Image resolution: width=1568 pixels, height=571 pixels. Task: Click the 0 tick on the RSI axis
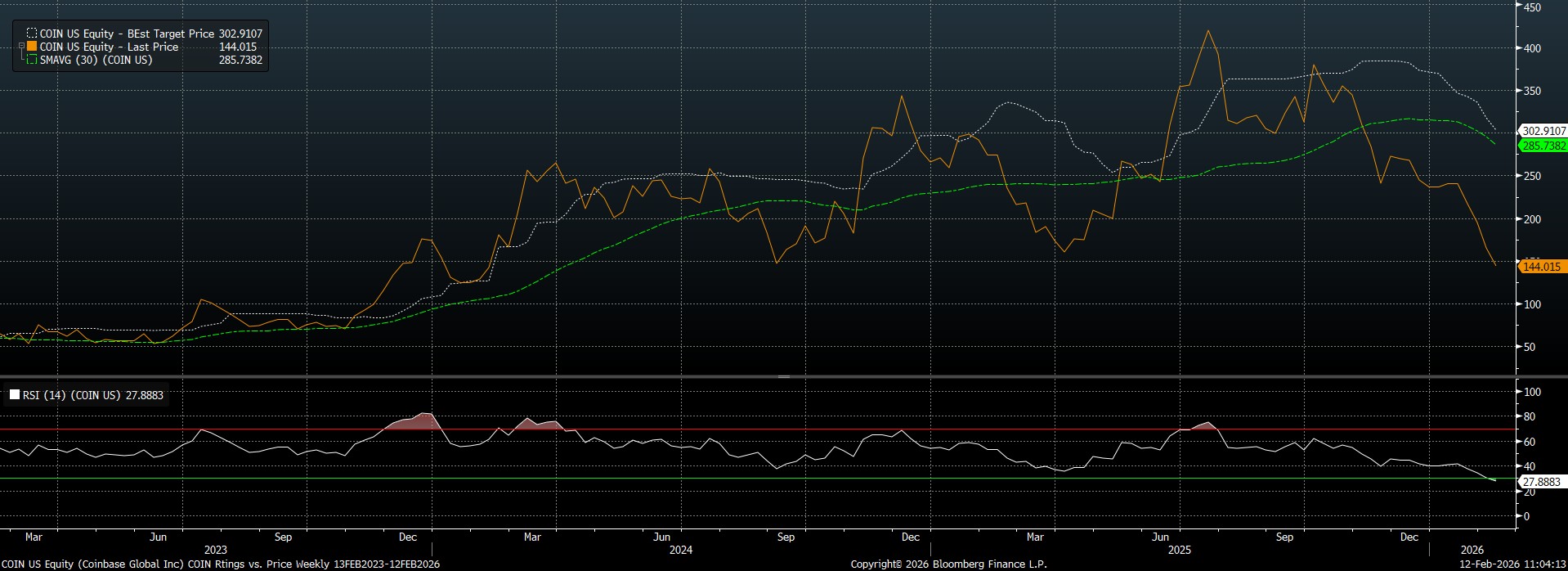pos(1526,516)
